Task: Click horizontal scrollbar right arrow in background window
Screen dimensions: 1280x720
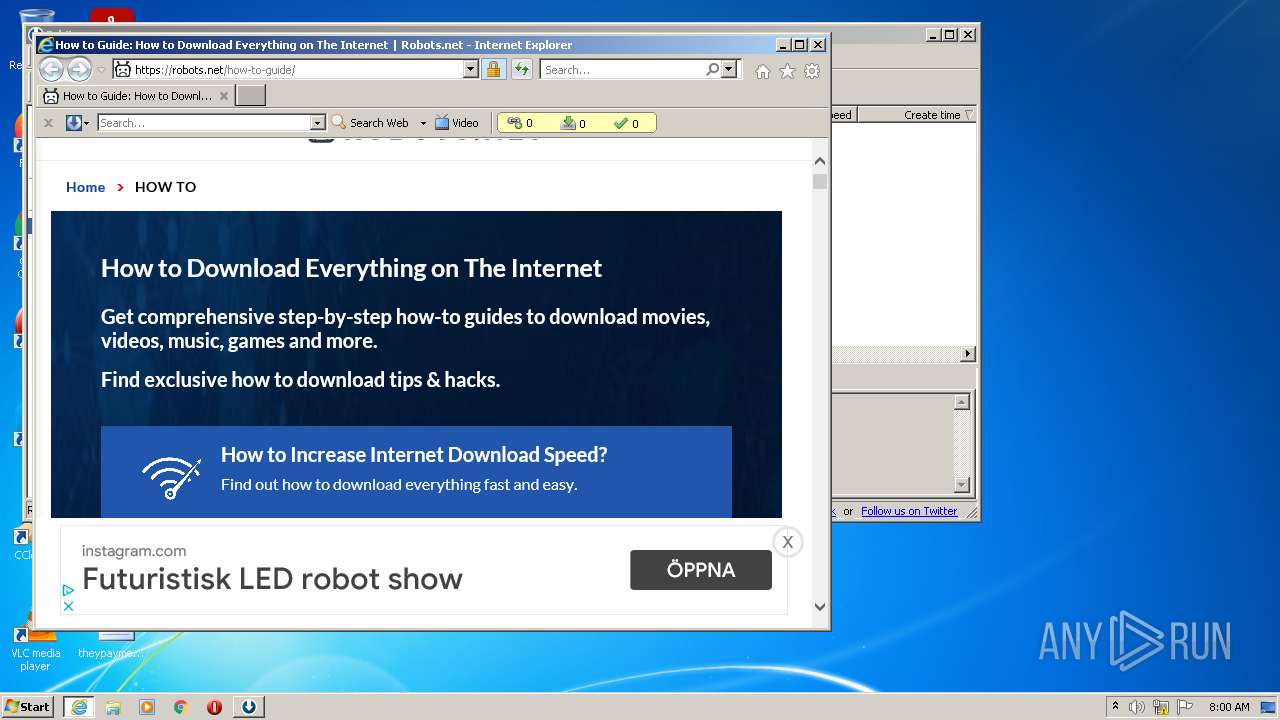Action: (967, 354)
